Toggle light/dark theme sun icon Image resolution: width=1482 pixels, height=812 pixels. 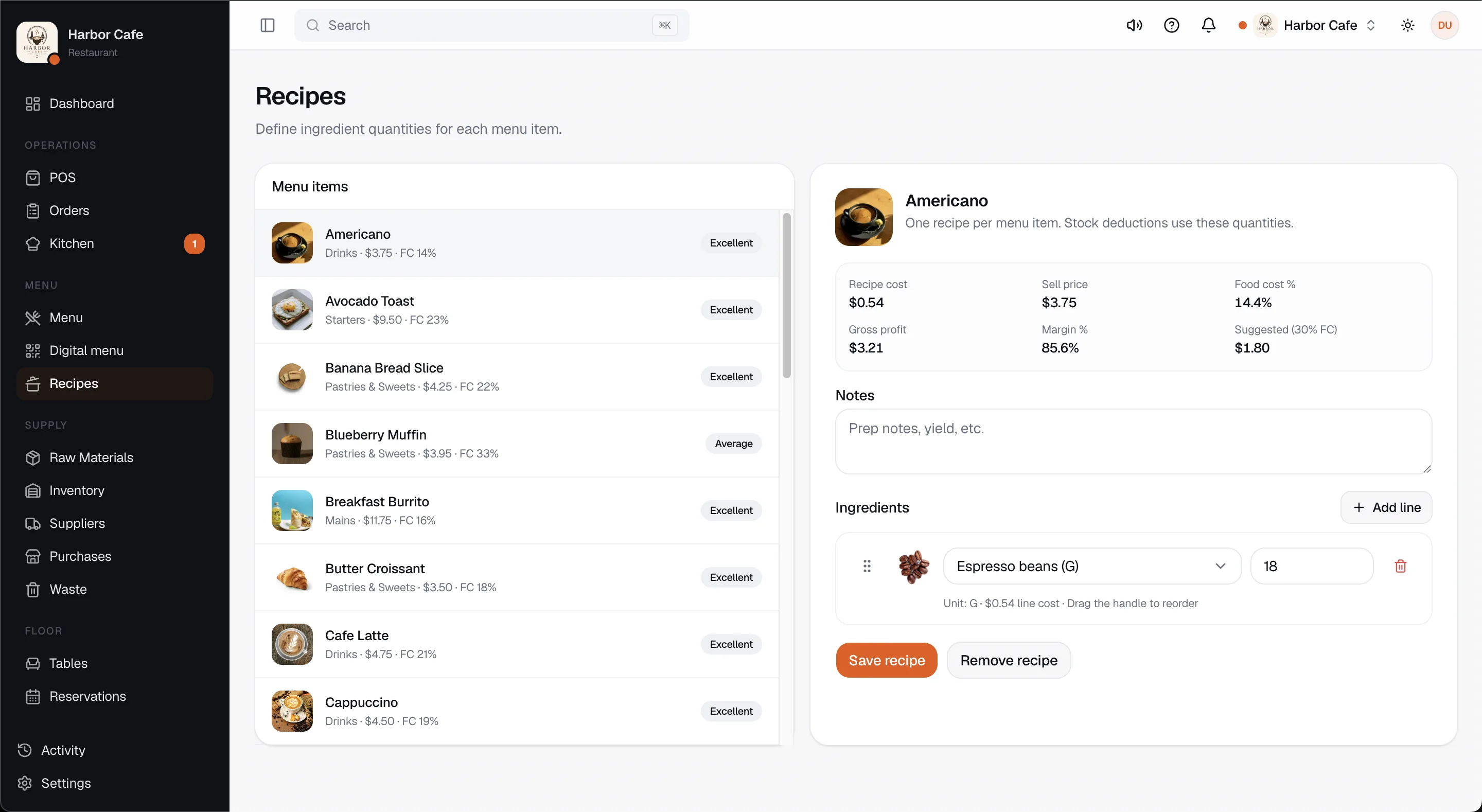(x=1408, y=25)
